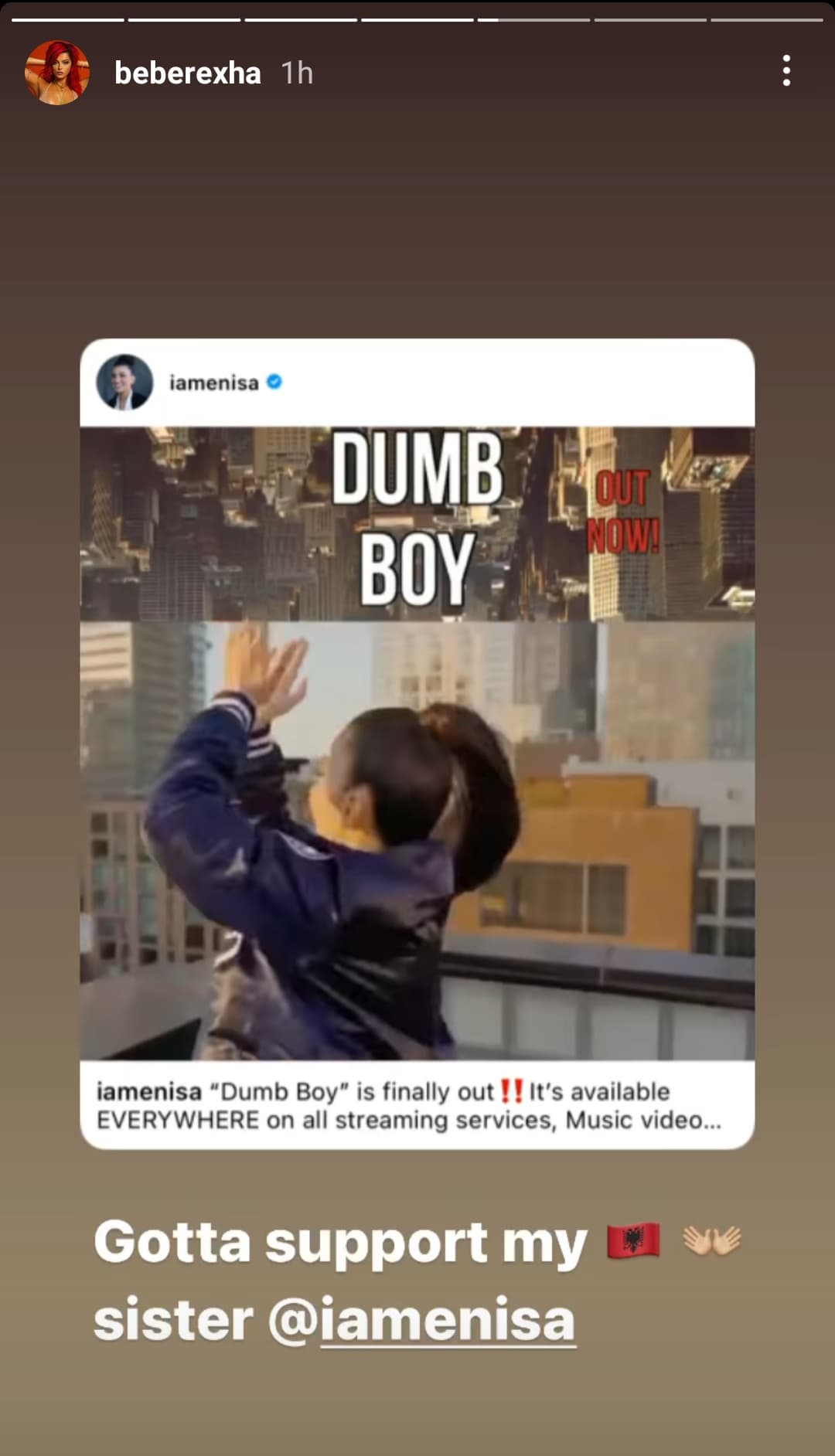Tap the open hands emoji
835x1456 pixels.
pyautogui.click(x=712, y=1241)
